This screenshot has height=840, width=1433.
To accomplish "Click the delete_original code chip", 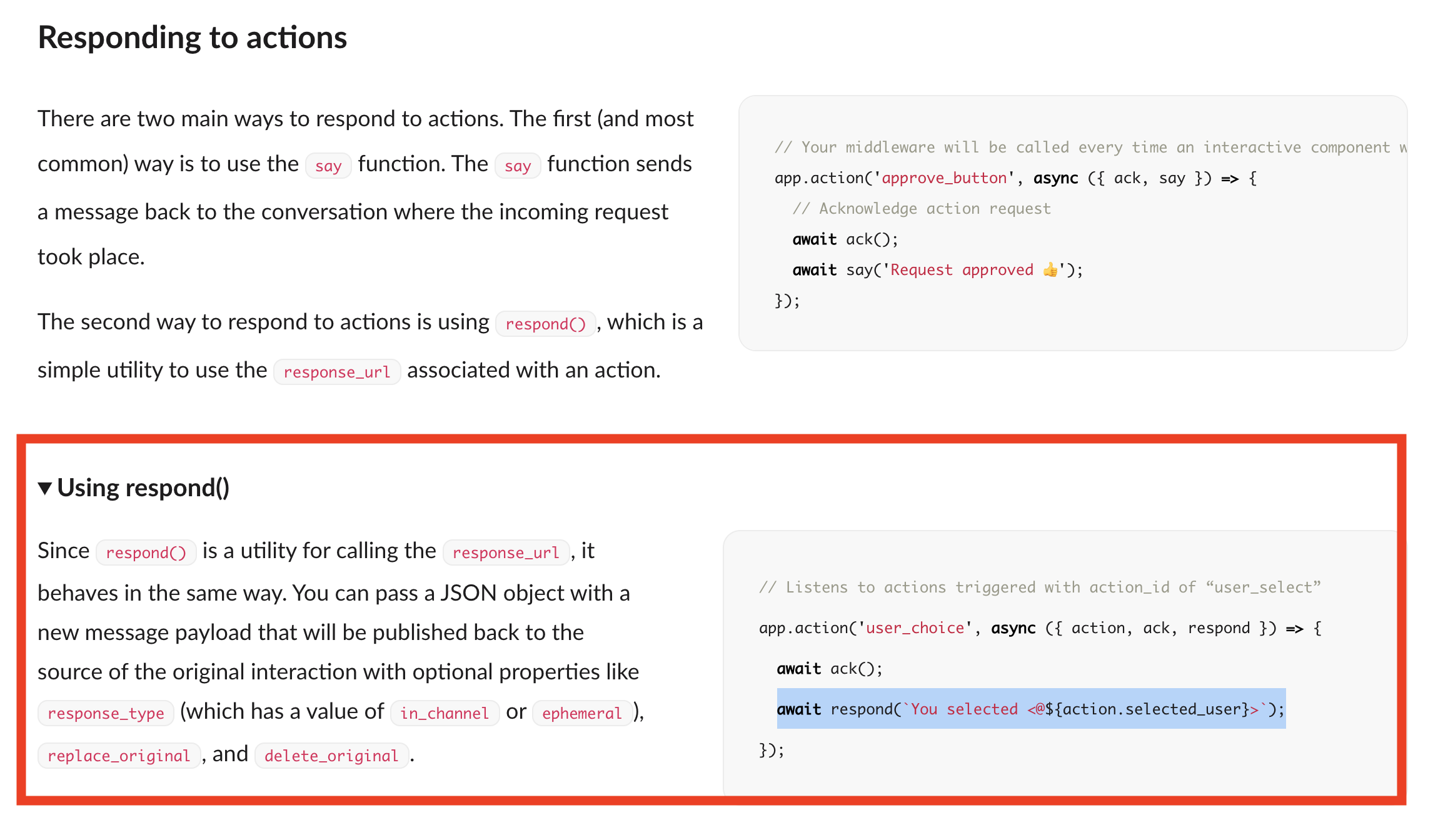I will click(x=331, y=755).
